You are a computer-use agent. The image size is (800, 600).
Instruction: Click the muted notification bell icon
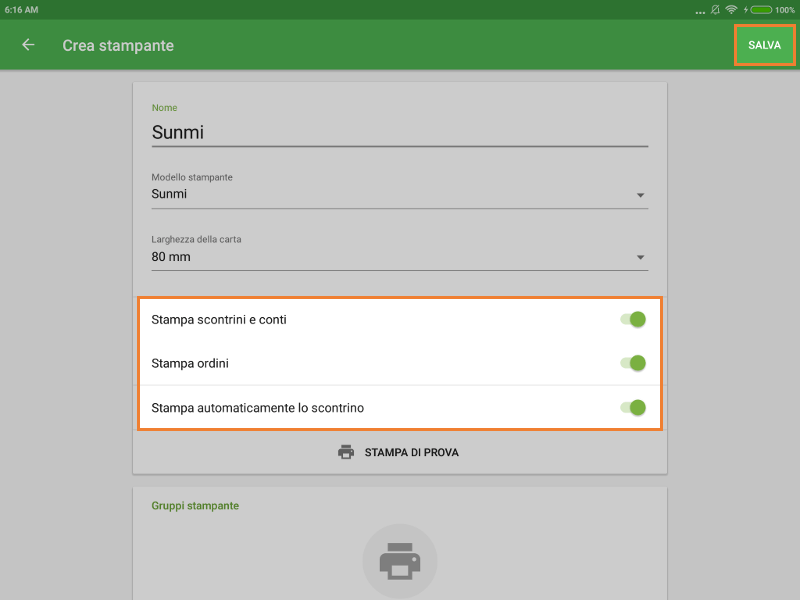point(715,9)
